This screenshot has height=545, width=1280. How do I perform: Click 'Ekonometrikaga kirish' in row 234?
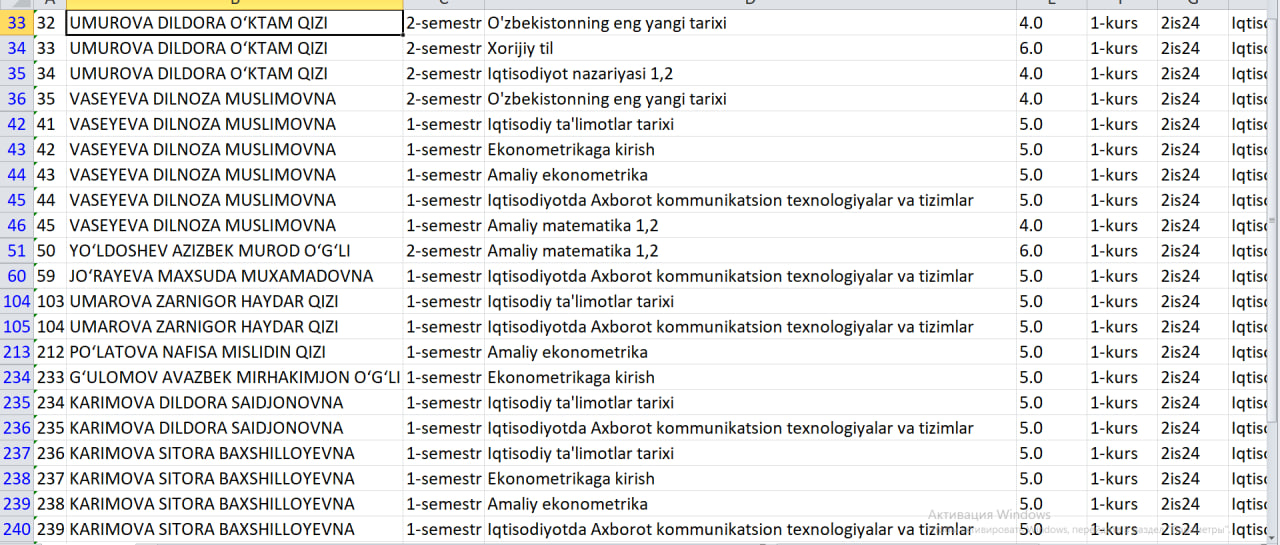click(750, 377)
